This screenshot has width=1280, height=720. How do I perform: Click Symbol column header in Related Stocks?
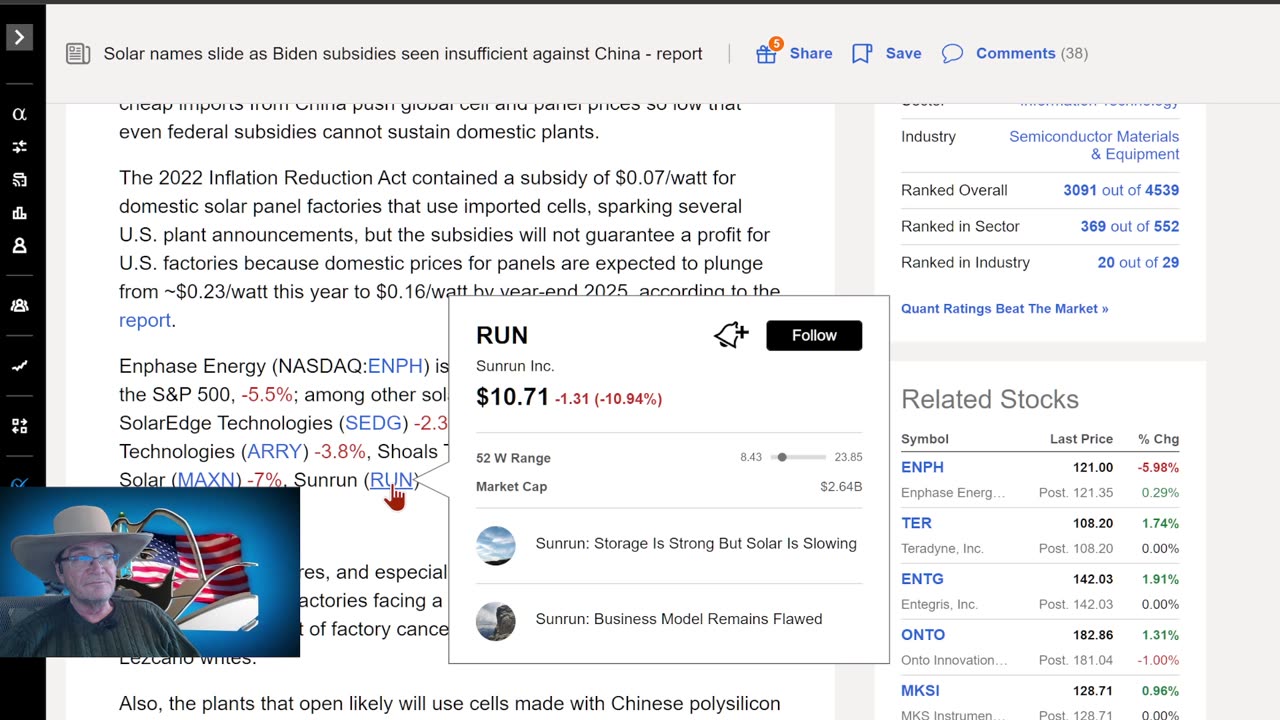click(925, 439)
